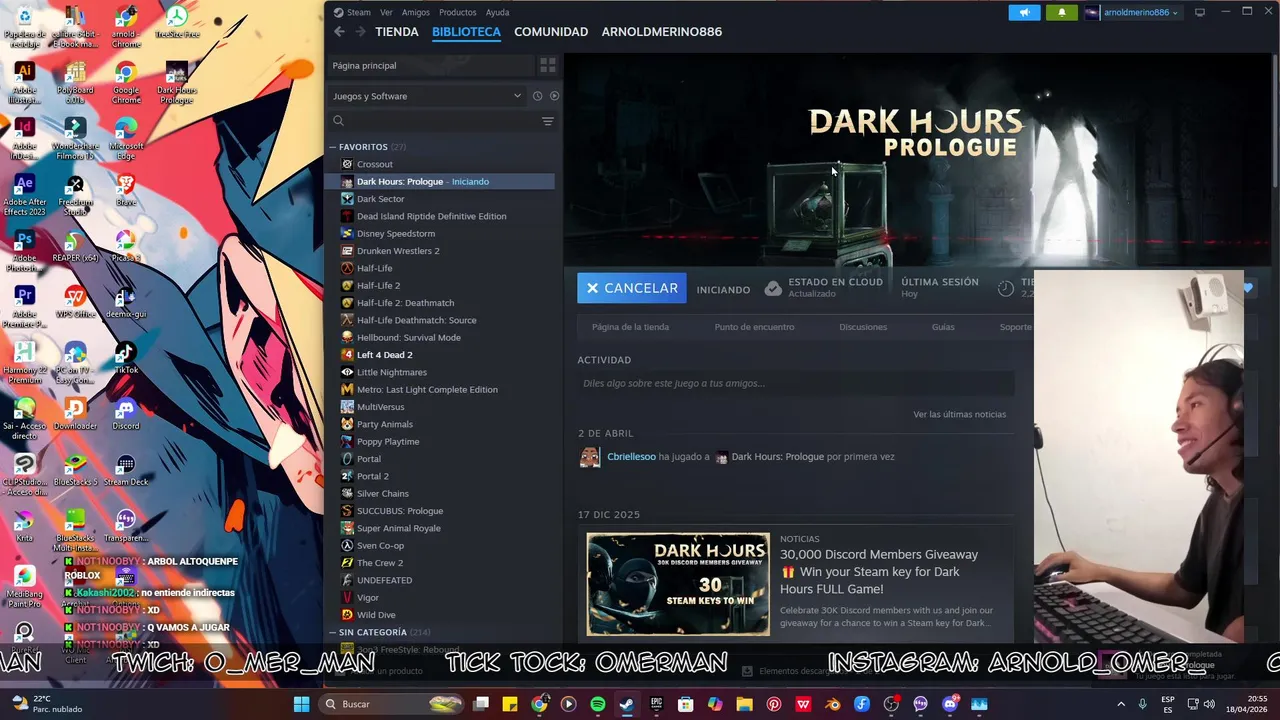Switch to the TIENDA tab
Image resolution: width=1280 pixels, height=720 pixels.
[397, 32]
